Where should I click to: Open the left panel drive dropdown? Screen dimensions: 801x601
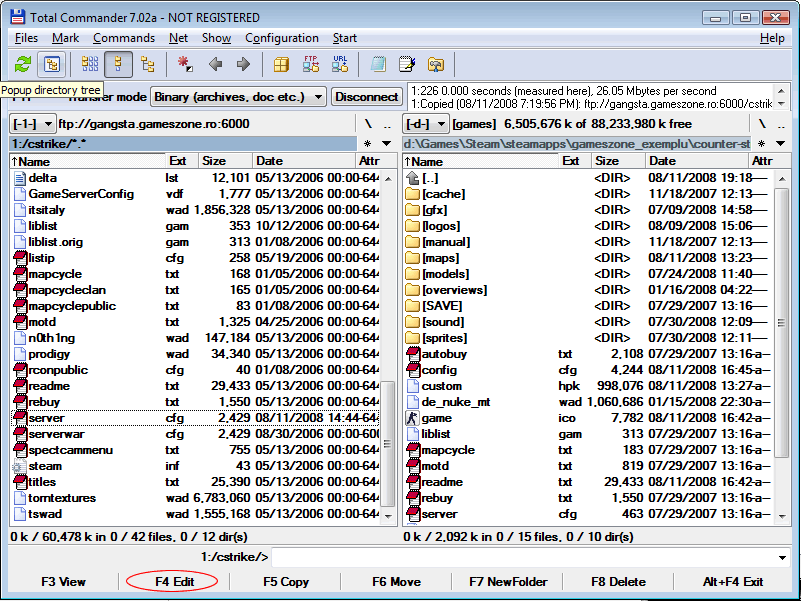coord(32,124)
